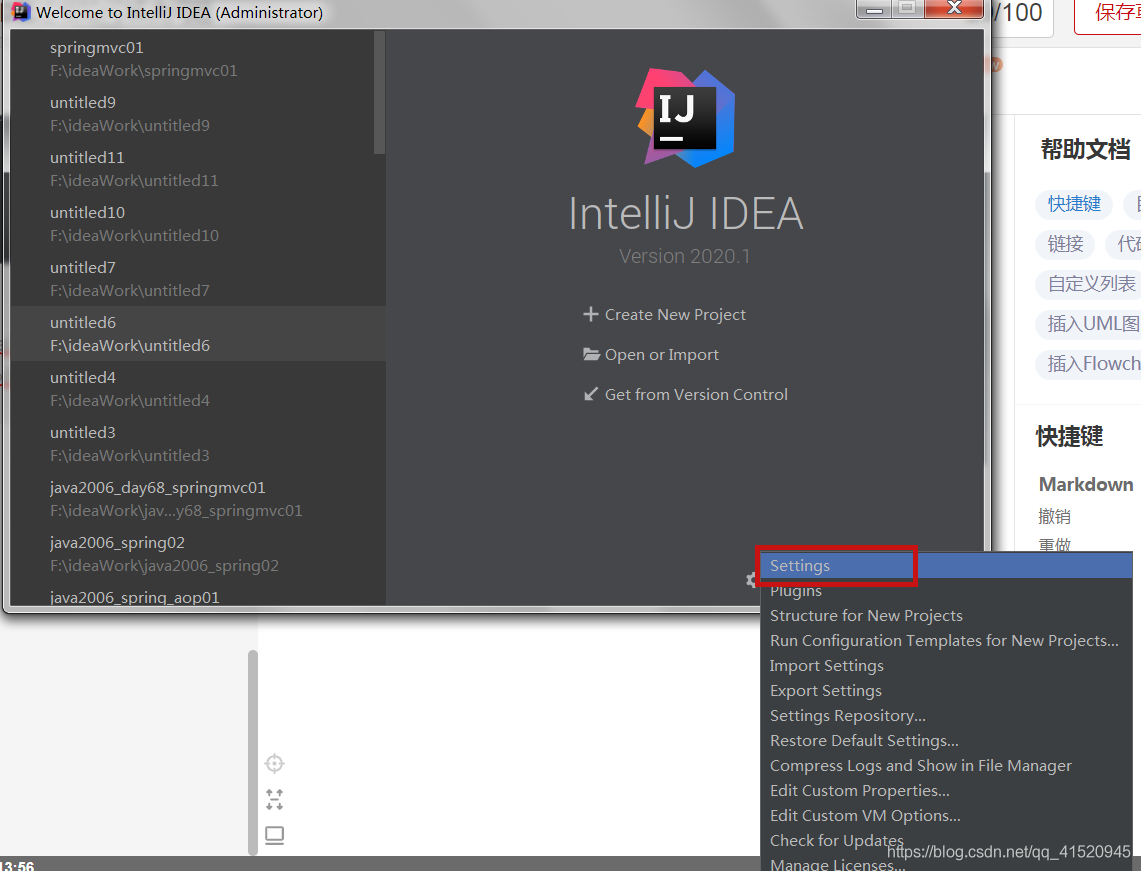Open Edit Custom Properties...
Image resolution: width=1141 pixels, height=871 pixels.
pos(946,790)
